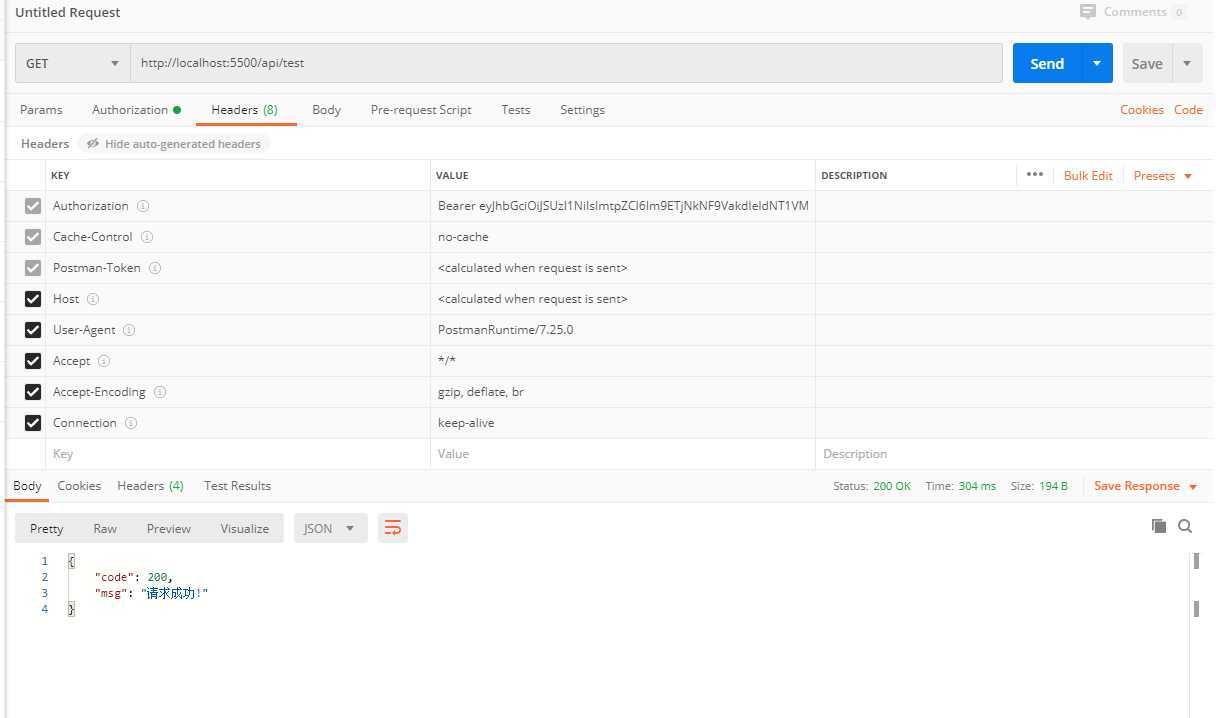
Task: Click the empty Value input field
Action: (x=623, y=454)
